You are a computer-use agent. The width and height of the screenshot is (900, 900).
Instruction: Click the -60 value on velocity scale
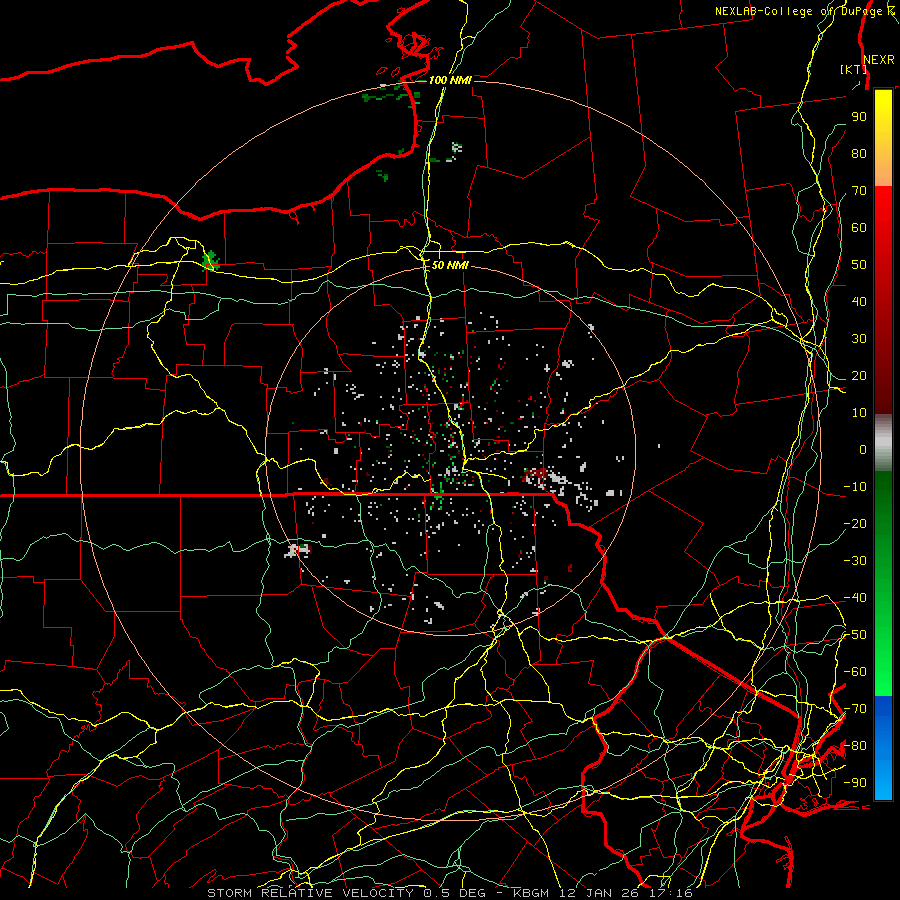point(855,672)
